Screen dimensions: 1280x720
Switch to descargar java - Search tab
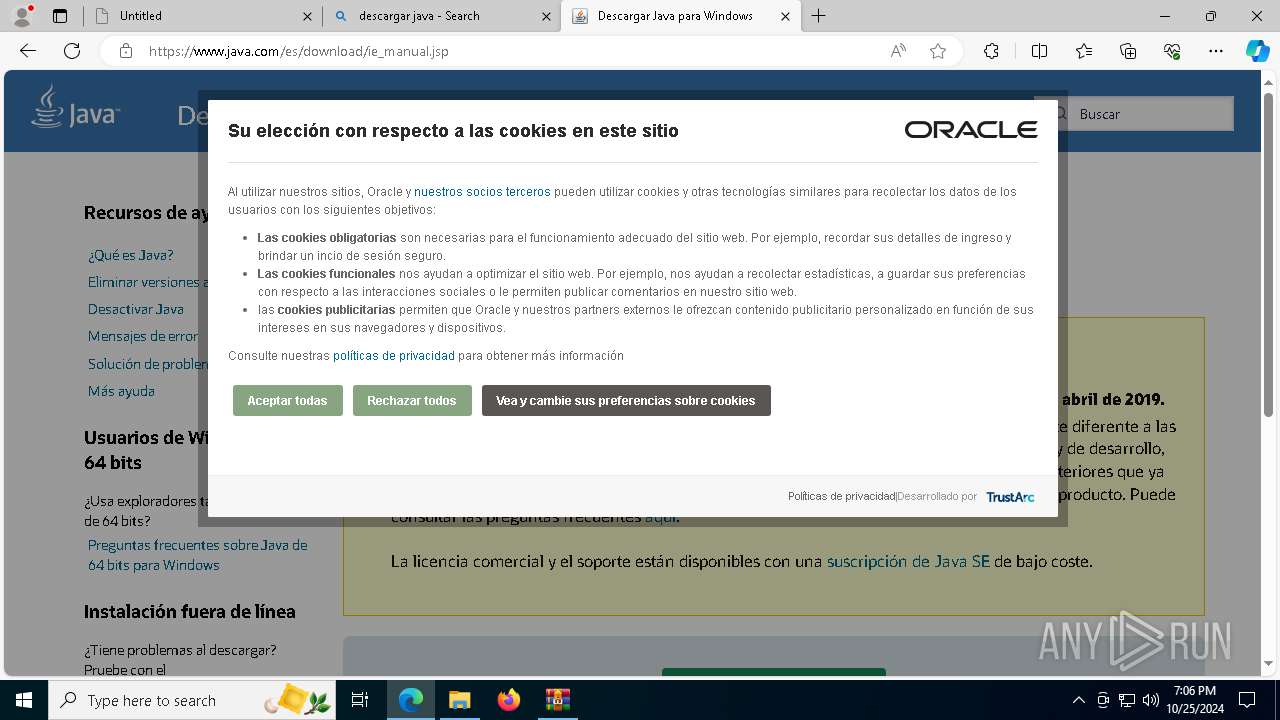pyautogui.click(x=441, y=16)
